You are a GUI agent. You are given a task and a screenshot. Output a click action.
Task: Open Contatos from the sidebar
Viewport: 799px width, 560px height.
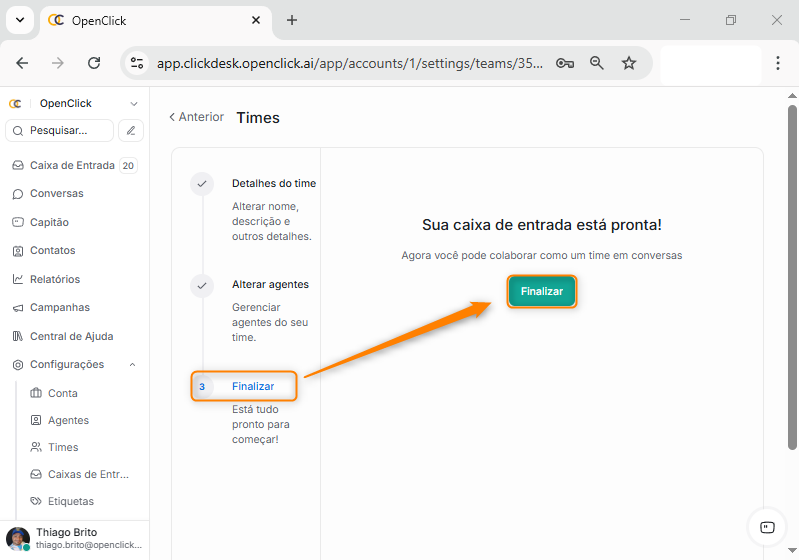(52, 250)
